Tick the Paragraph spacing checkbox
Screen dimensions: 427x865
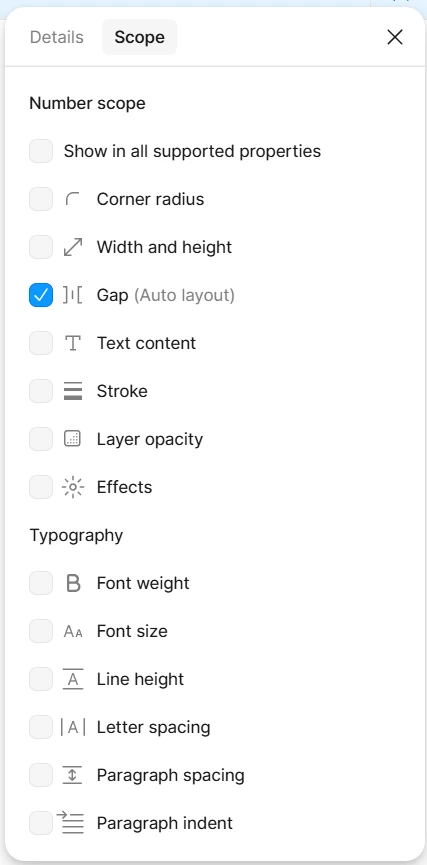(x=41, y=775)
